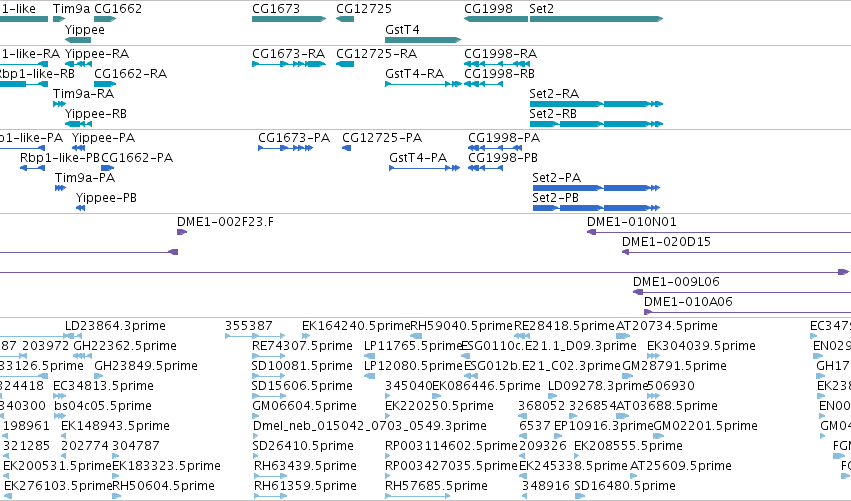Click the Yippee gene in the gene track
This screenshot has height=501, width=851.
[78, 40]
